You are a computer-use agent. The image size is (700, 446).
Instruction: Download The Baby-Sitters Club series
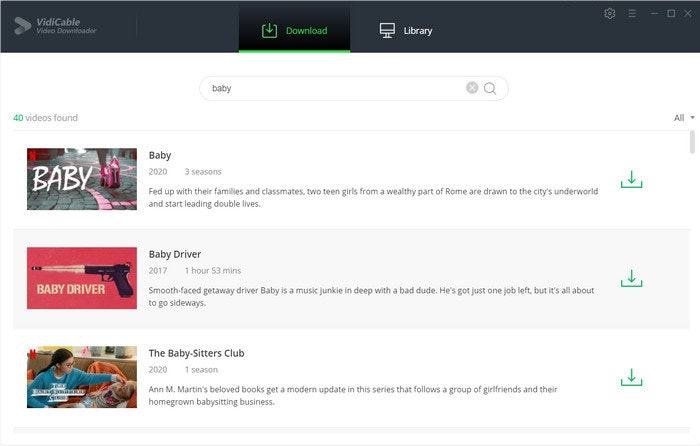(x=631, y=377)
